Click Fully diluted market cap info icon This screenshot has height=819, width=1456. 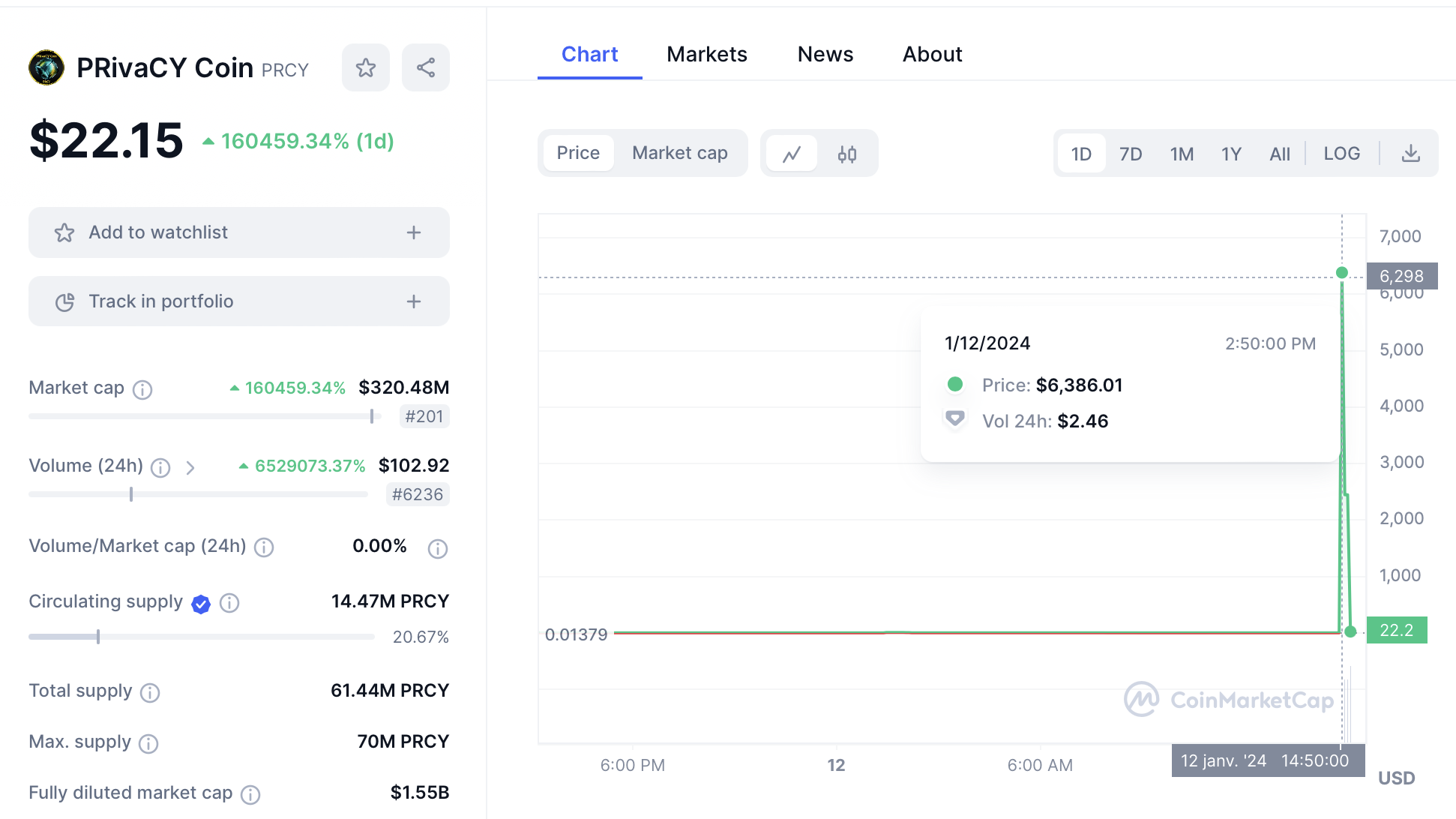tap(250, 794)
